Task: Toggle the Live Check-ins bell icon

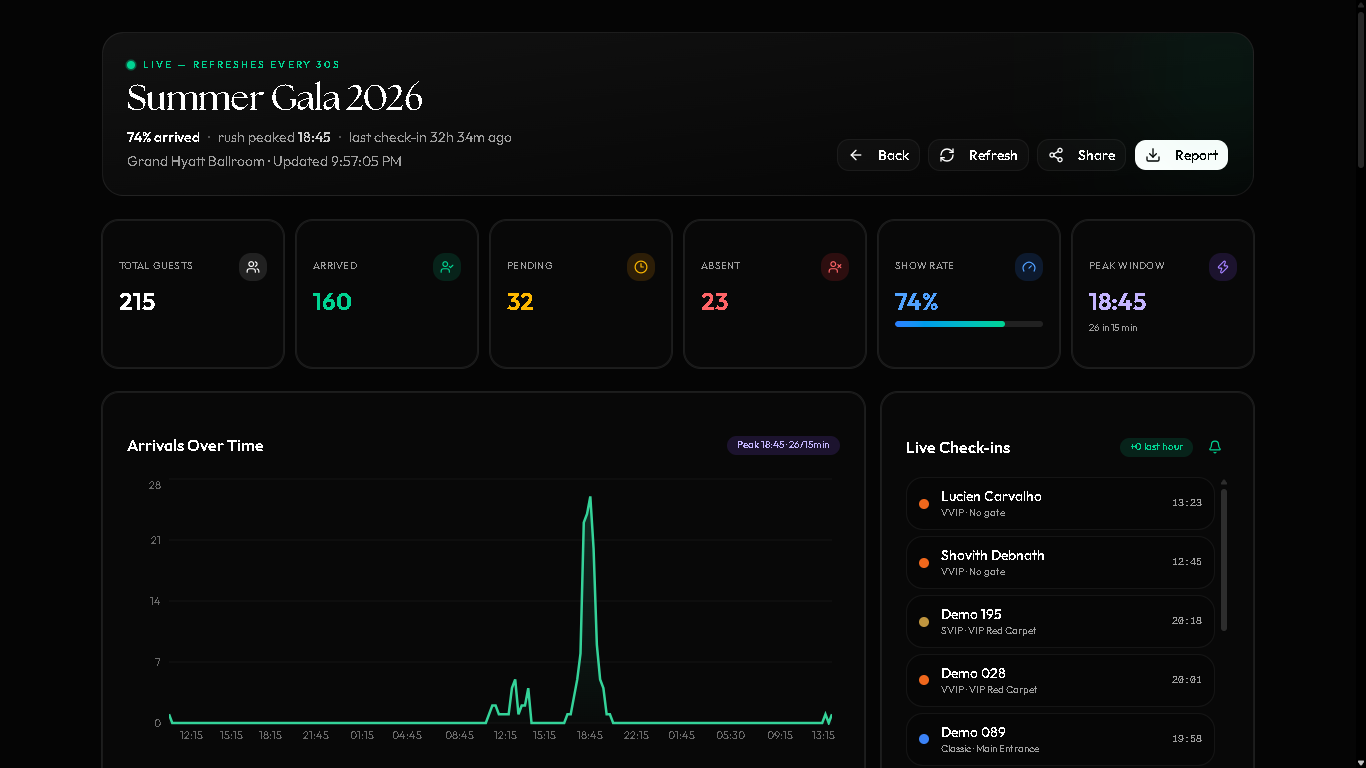Action: [x=1215, y=447]
